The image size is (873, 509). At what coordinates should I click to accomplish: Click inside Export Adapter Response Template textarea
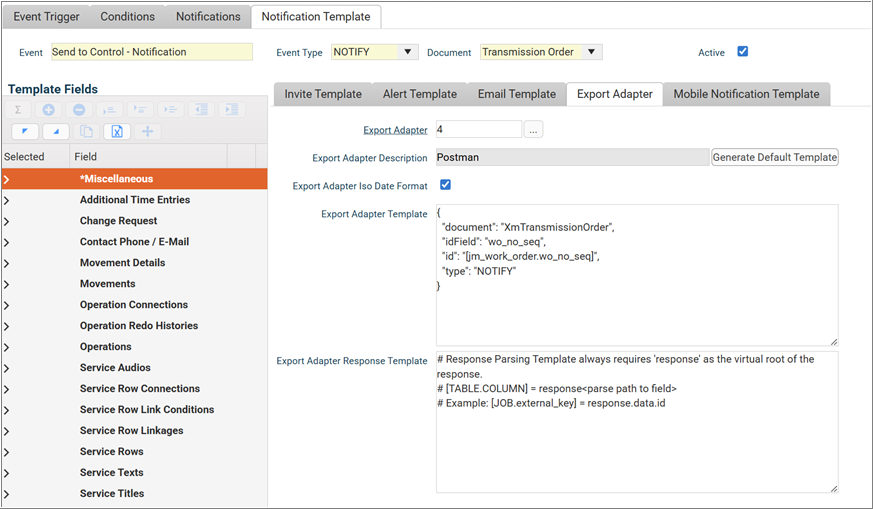click(637, 422)
